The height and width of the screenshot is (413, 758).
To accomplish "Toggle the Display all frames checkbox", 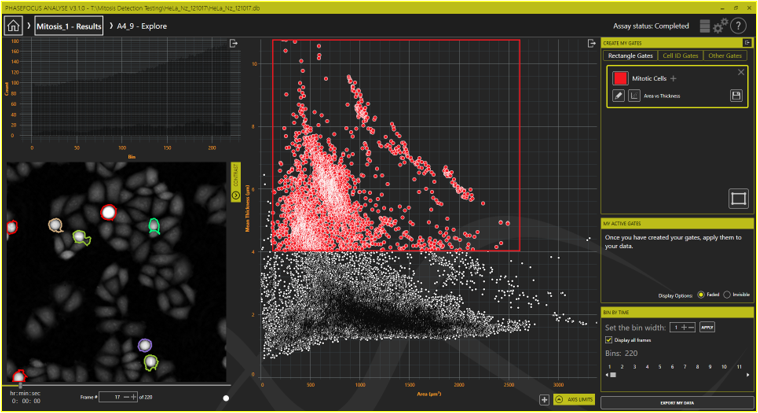I will [609, 340].
